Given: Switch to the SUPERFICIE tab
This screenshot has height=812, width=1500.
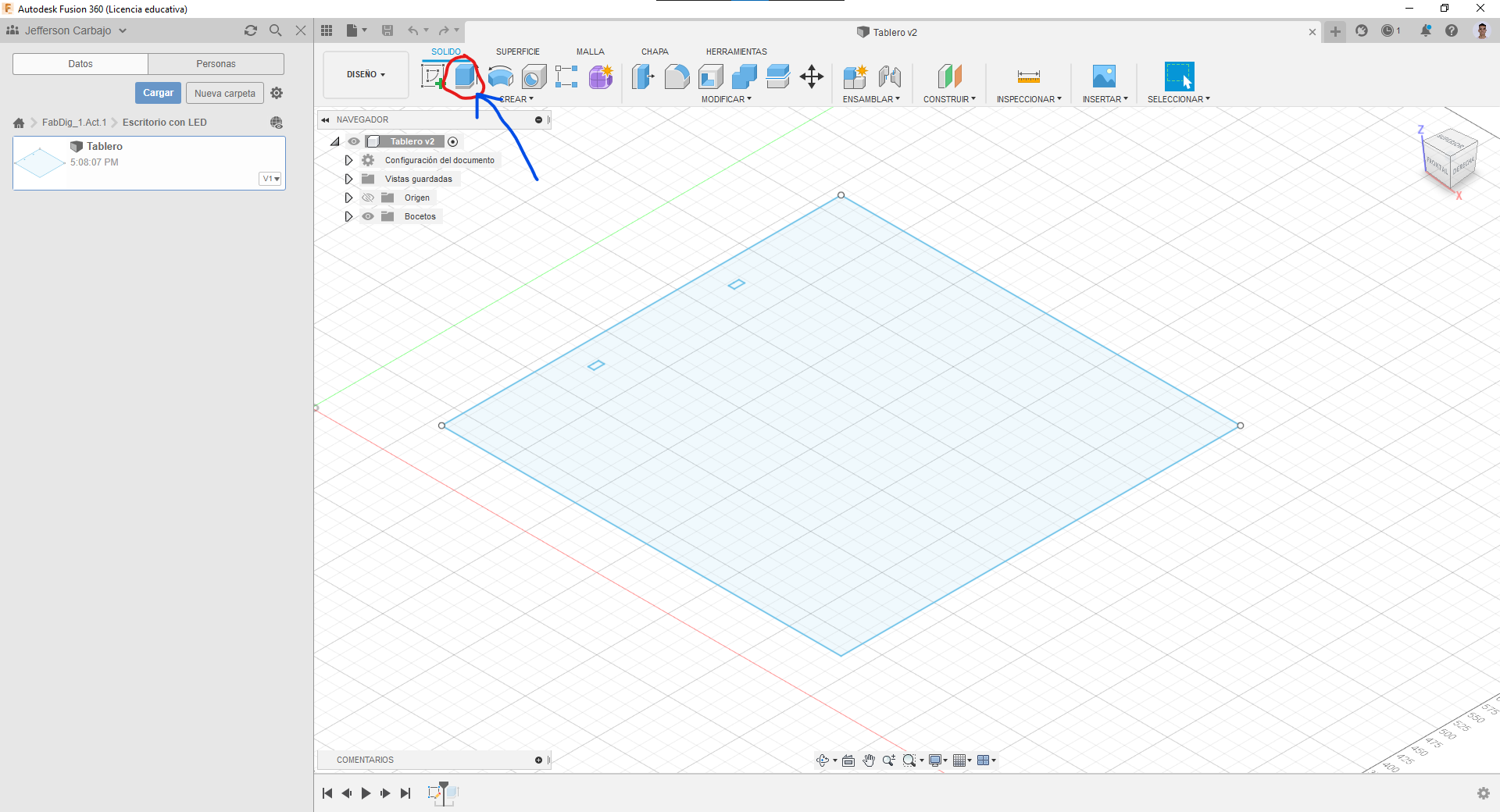Looking at the screenshot, I should 518,52.
